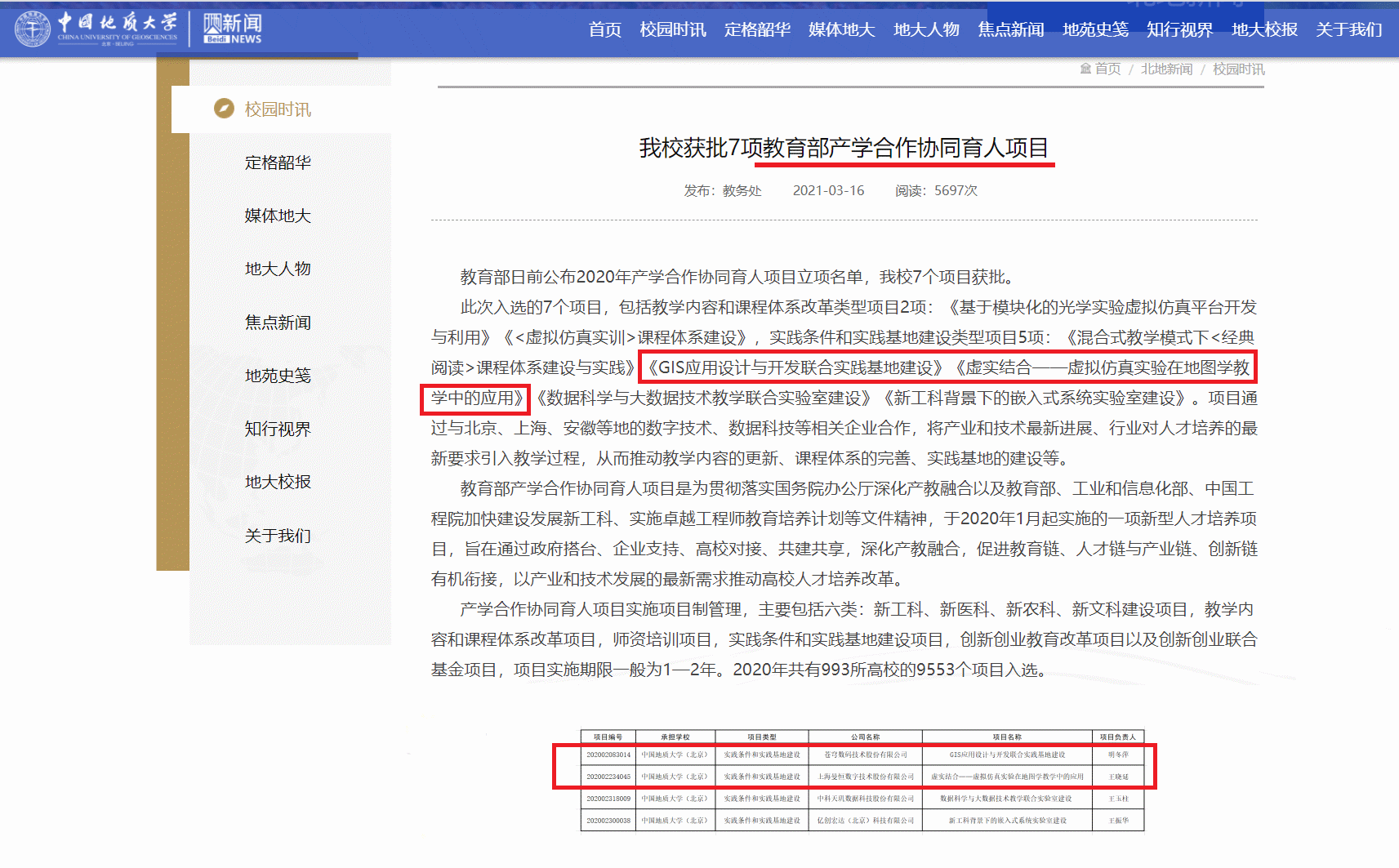The image size is (1399, 868).
Task: Select 焦点新闻 in the top navigation
Action: point(1011,29)
